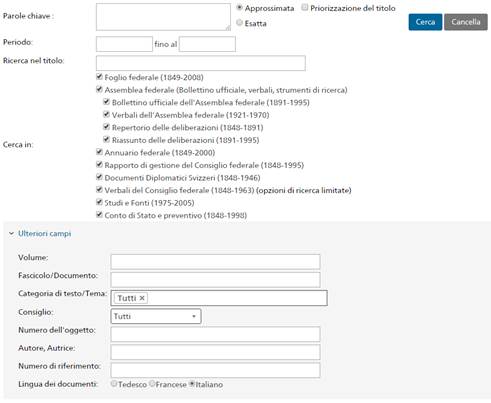
Task: Click the Cancella button
Action: pos(466,22)
